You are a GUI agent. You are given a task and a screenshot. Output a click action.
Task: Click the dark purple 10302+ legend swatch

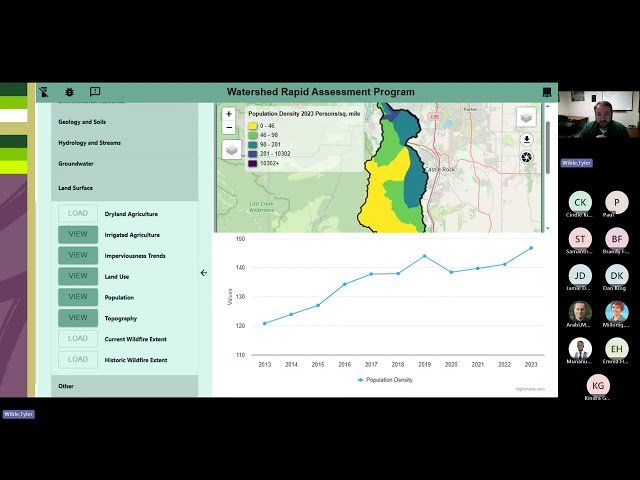pos(253,163)
